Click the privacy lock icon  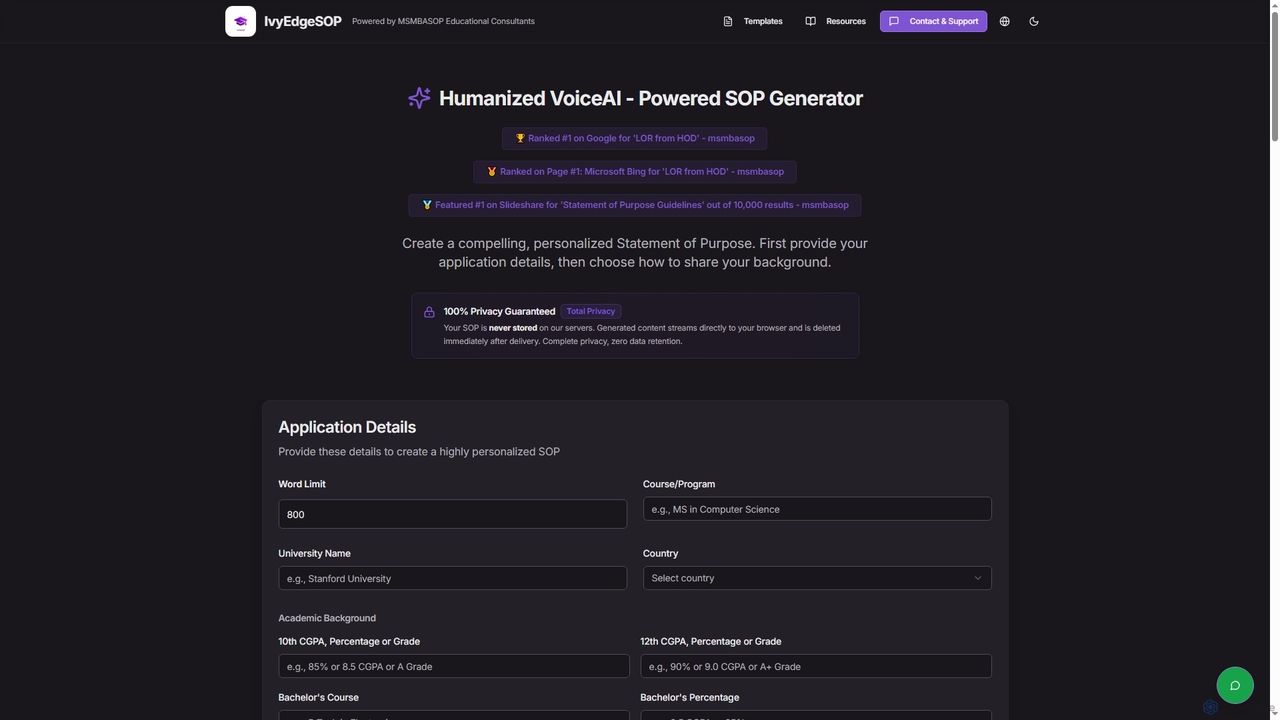(x=429, y=312)
